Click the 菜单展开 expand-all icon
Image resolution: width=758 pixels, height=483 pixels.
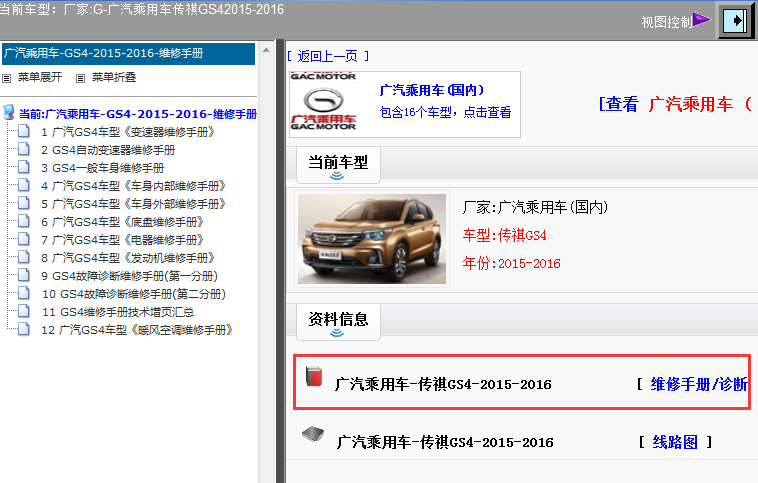[x=7, y=78]
